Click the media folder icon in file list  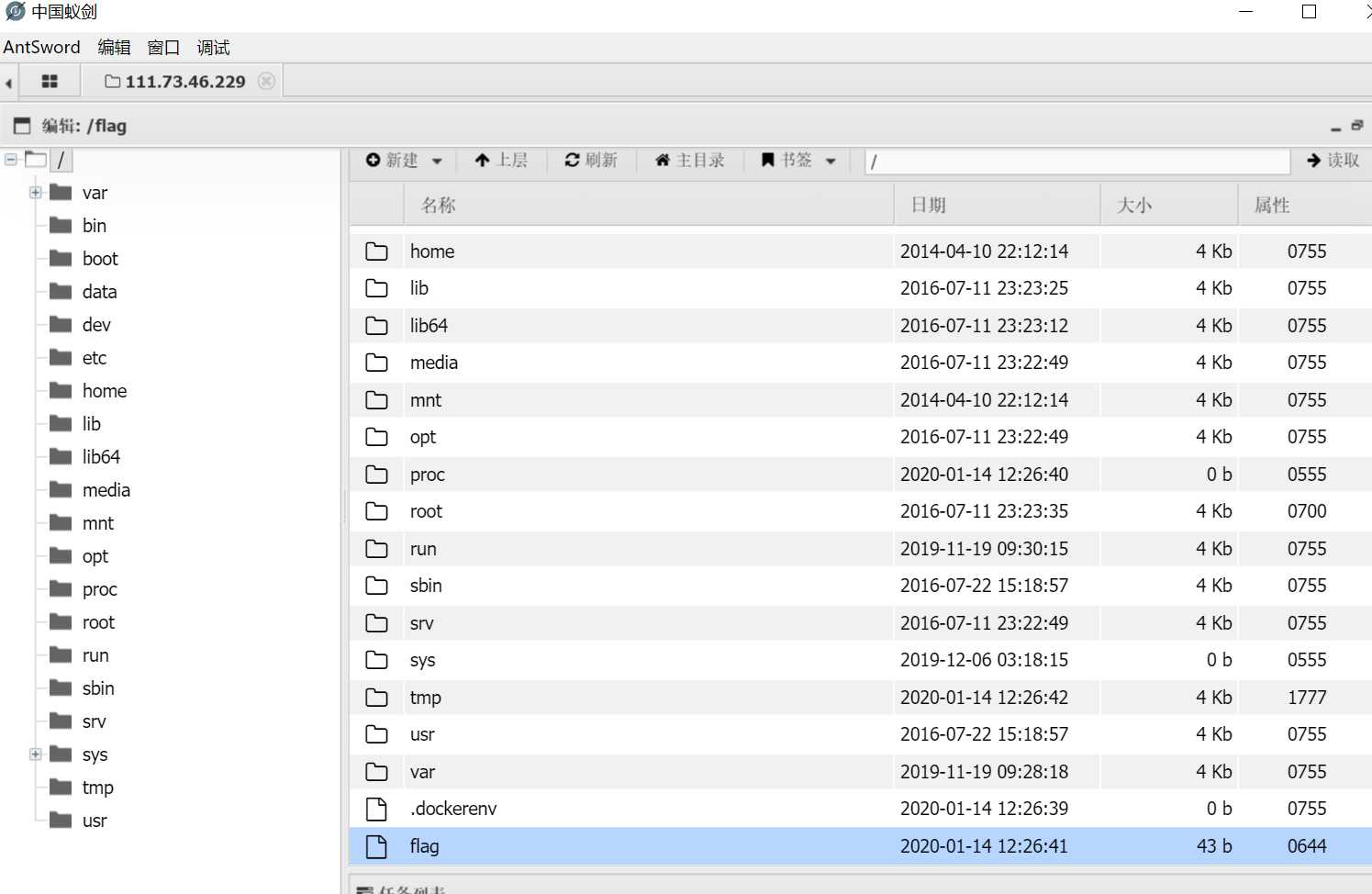point(376,363)
